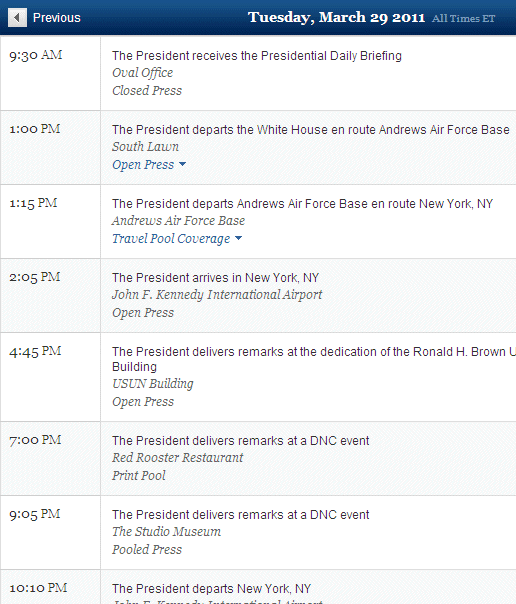Select the departs White House event title
This screenshot has height=604, width=516.
pyautogui.click(x=311, y=130)
